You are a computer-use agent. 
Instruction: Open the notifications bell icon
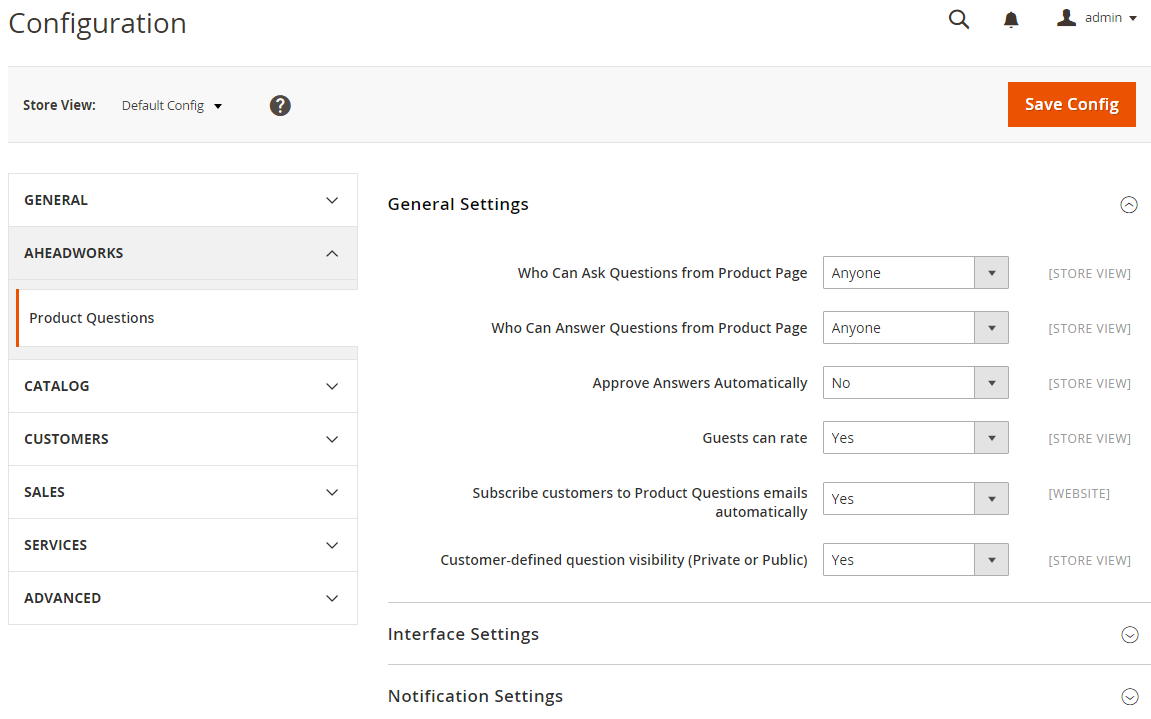(1011, 19)
